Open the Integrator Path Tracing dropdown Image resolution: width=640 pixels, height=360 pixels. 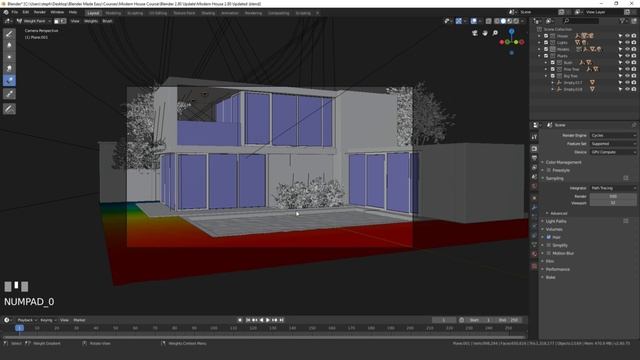613,188
